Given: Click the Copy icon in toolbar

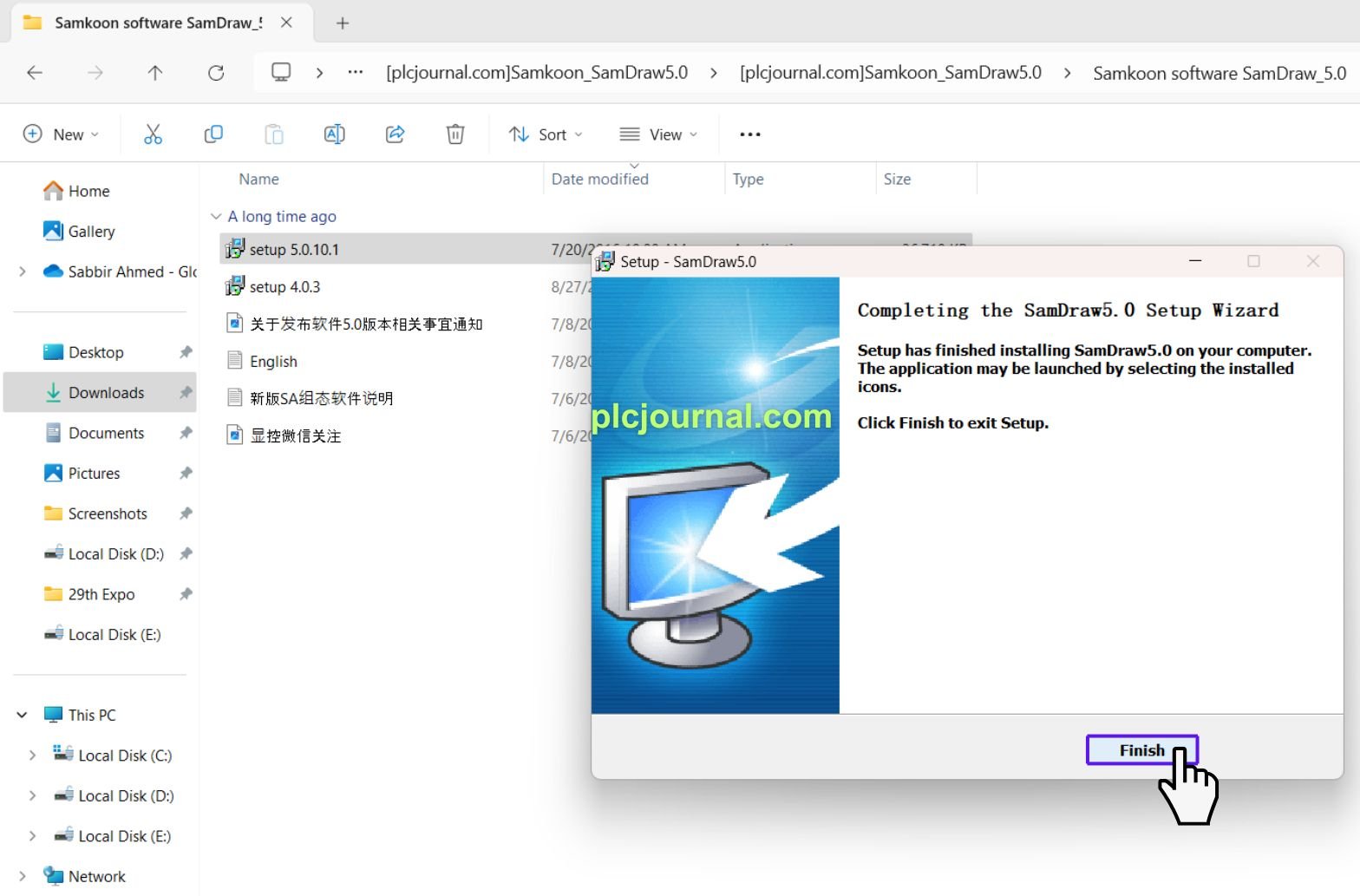Looking at the screenshot, I should point(213,134).
